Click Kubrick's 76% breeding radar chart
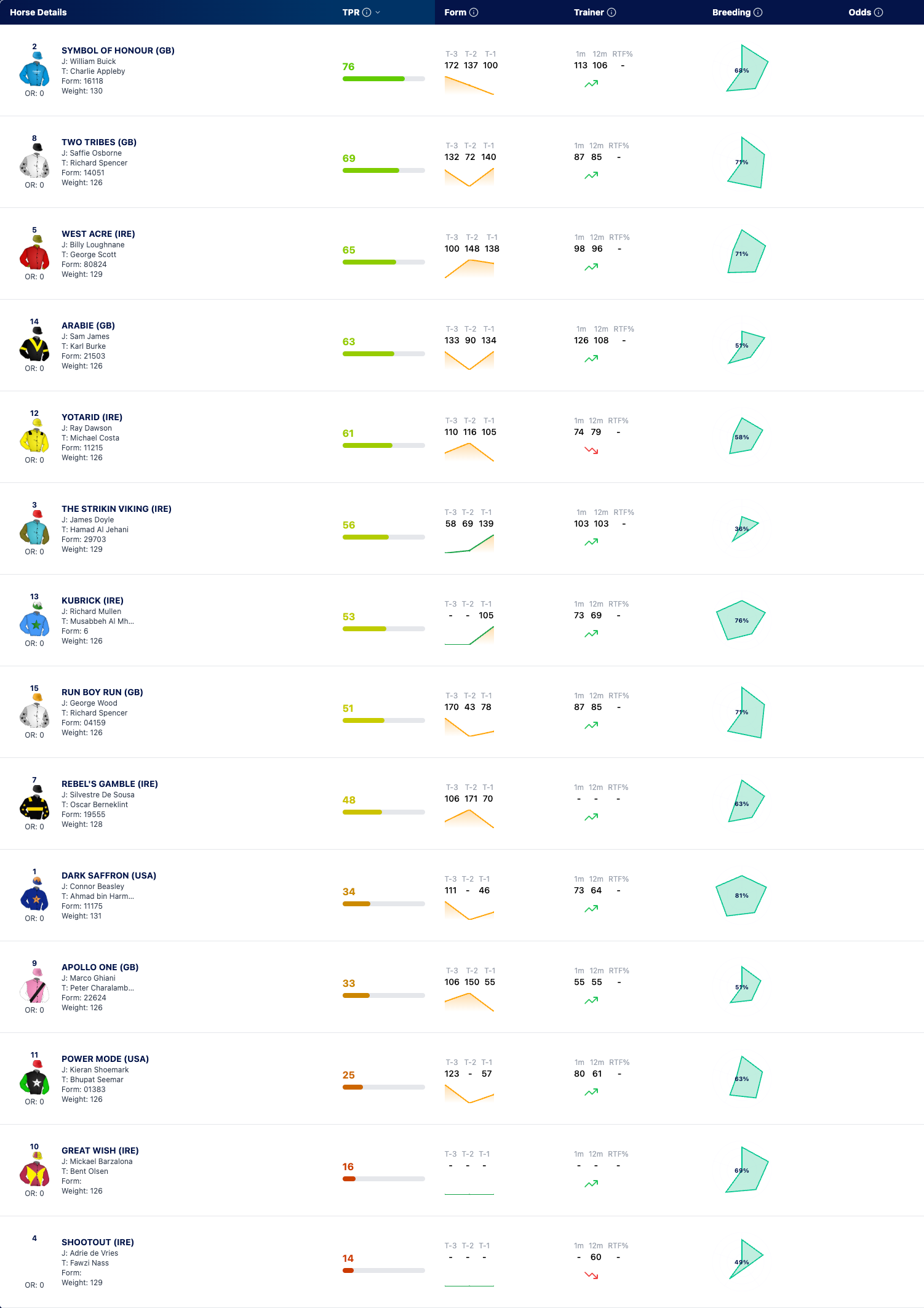Image resolution: width=924 pixels, height=1308 pixels. click(x=741, y=620)
